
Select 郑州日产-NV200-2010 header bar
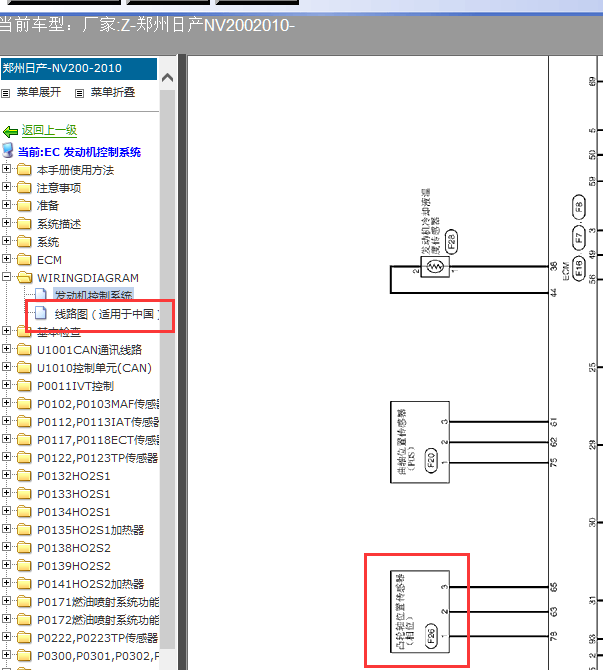[x=79, y=68]
